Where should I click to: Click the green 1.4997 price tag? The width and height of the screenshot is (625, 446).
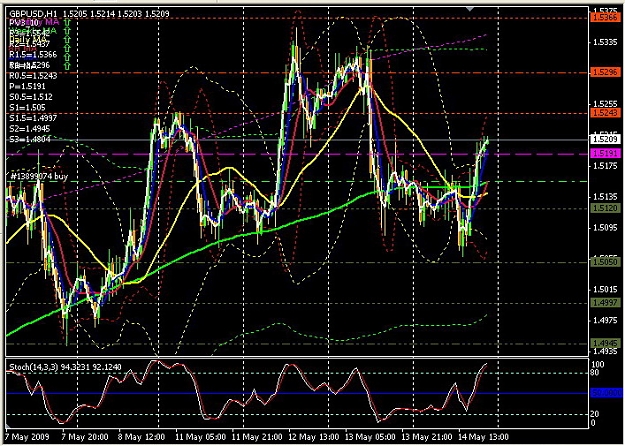click(605, 303)
